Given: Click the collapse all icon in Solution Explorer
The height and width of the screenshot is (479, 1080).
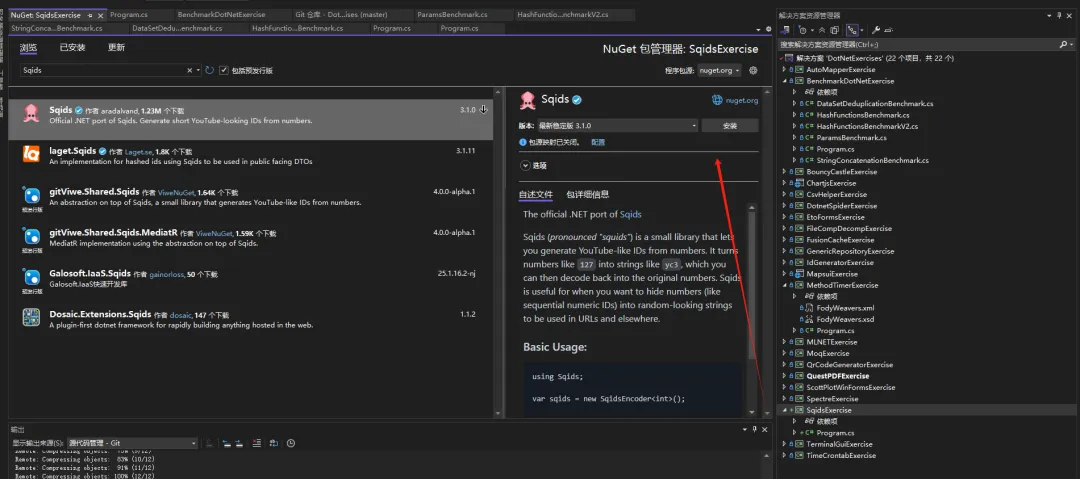Looking at the screenshot, I should click(824, 31).
